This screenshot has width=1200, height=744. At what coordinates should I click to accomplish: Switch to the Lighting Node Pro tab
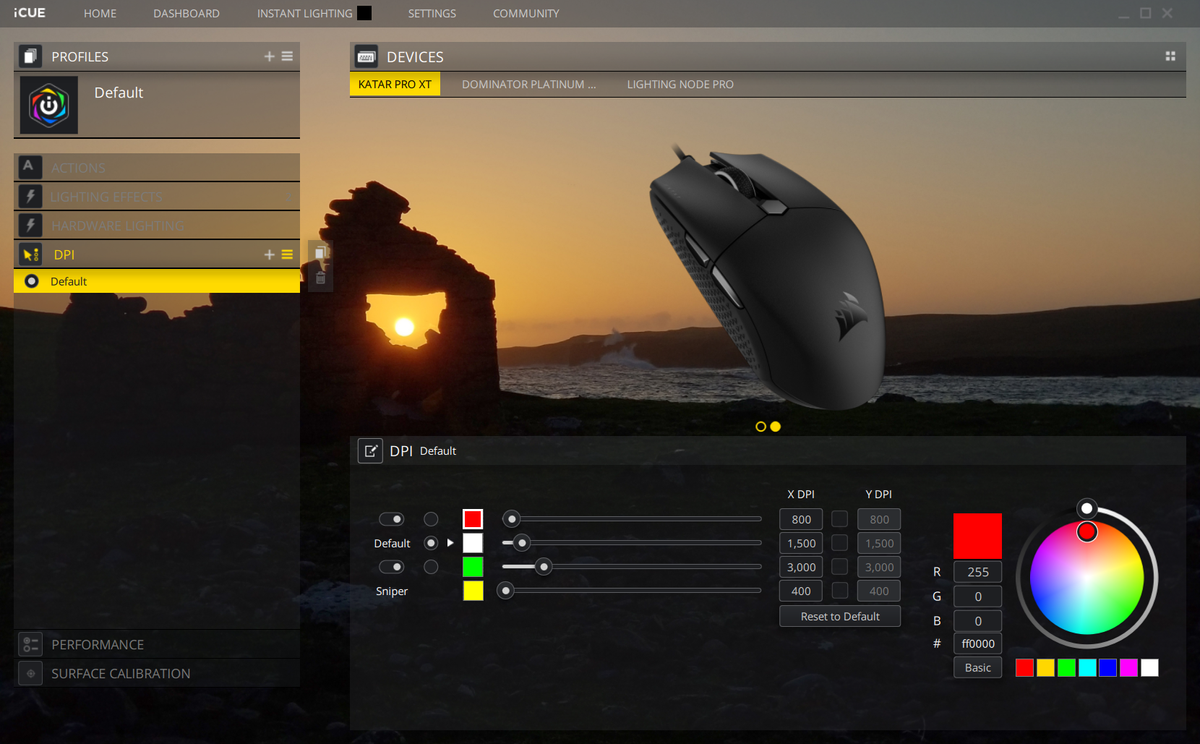(x=680, y=84)
